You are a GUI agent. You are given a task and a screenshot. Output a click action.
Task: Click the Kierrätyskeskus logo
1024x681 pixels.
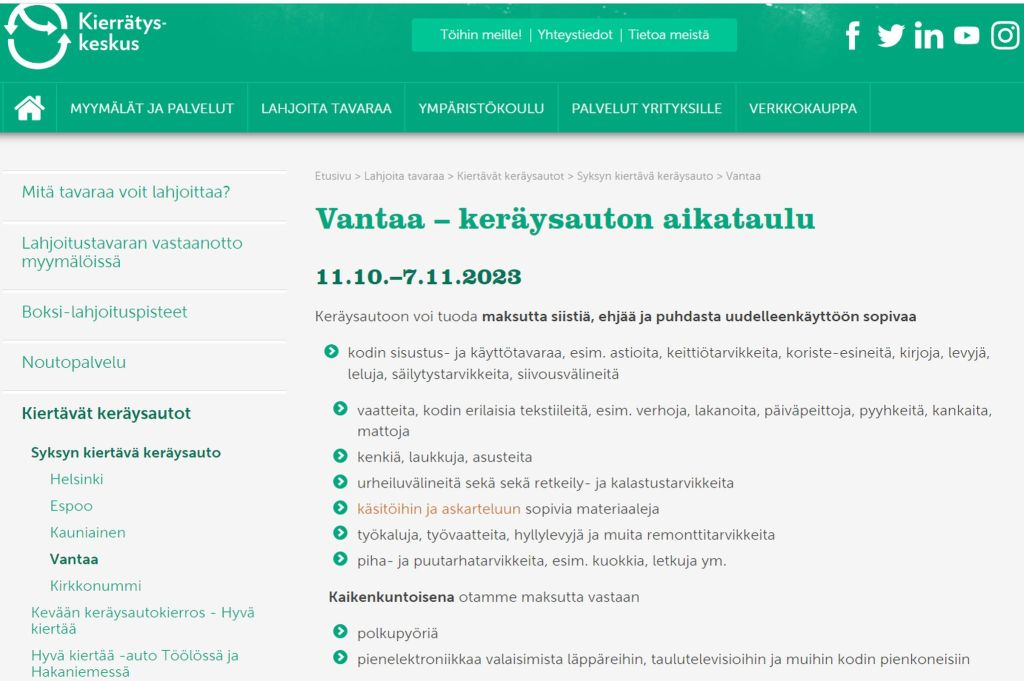(x=85, y=34)
